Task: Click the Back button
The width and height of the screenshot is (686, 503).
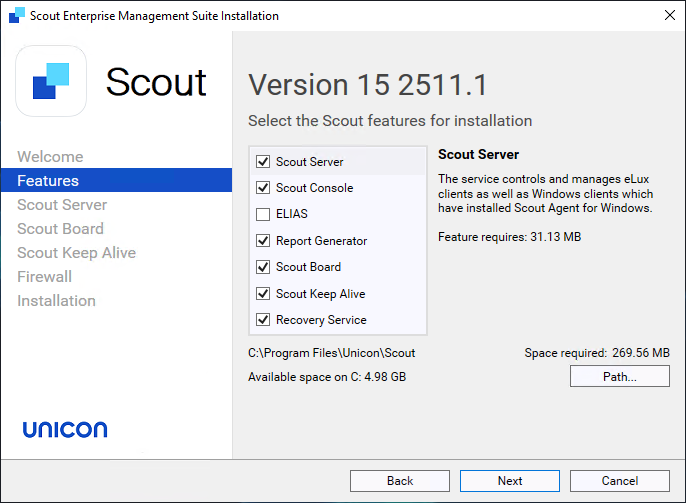Action: point(400,481)
